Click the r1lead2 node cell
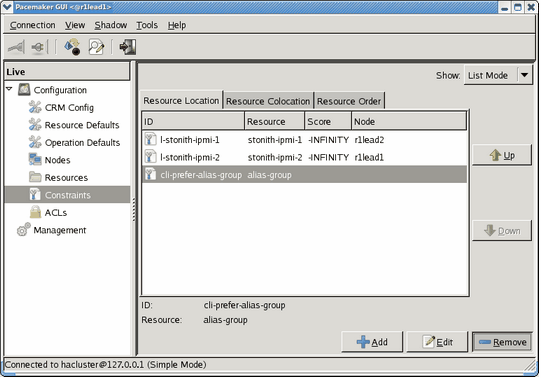Screen dimensions: 541x378 click(369, 140)
